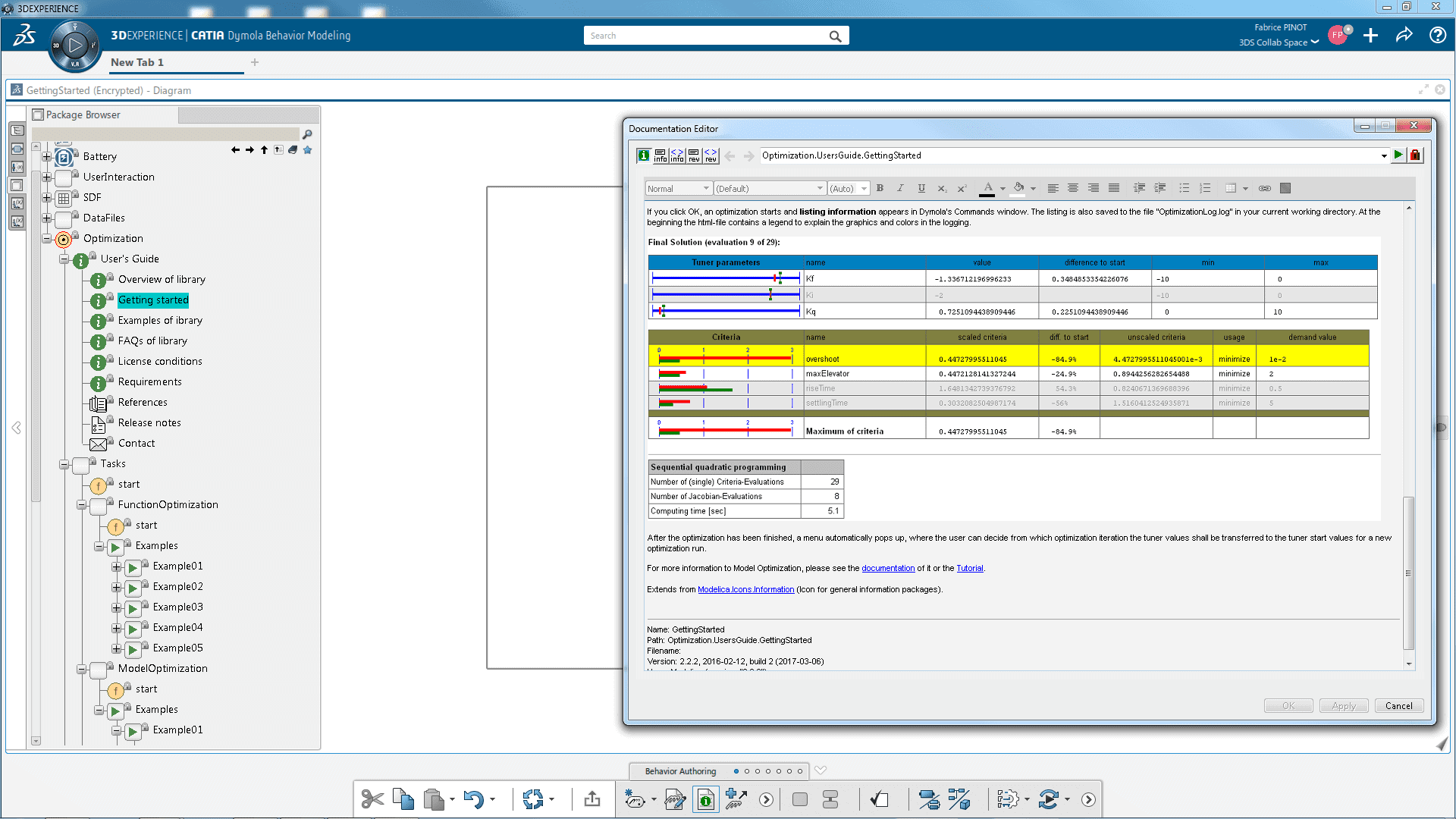Click the green run arrow beside class path

coord(1398,155)
